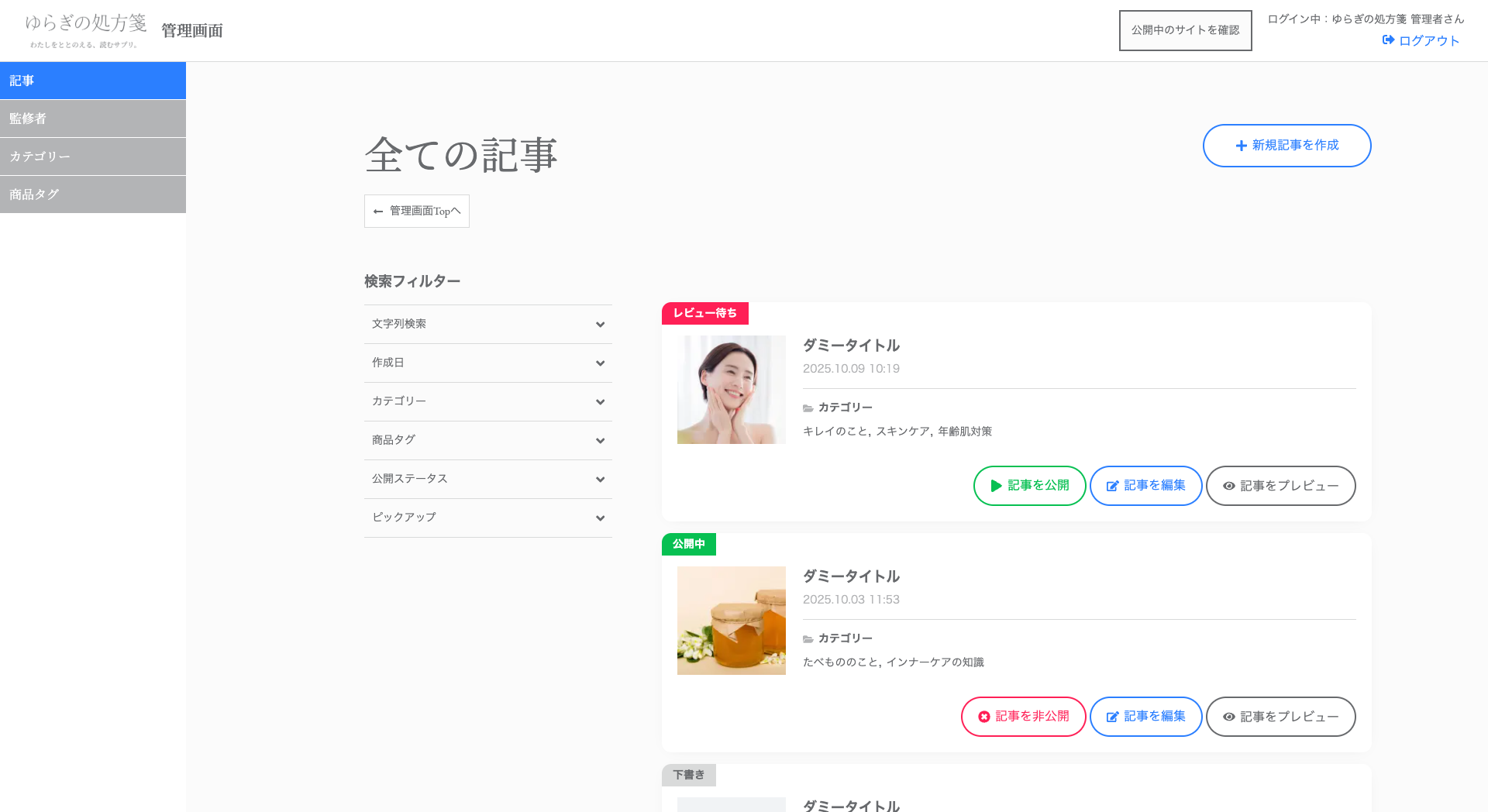Image resolution: width=1488 pixels, height=812 pixels.
Task: Open 監修者 in the sidebar menu
Action: 93,119
